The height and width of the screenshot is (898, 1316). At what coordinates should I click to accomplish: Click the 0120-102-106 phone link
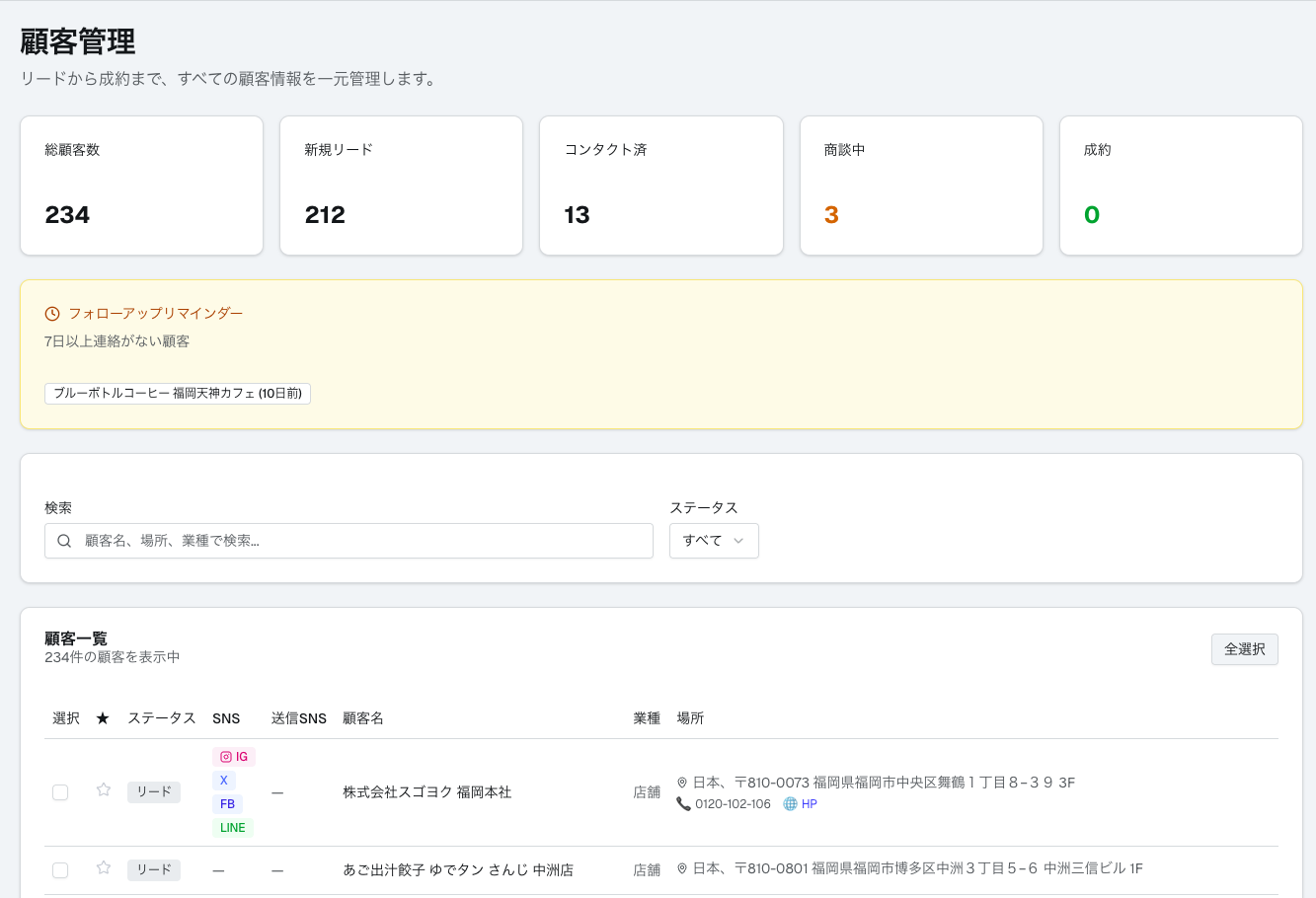(x=732, y=803)
